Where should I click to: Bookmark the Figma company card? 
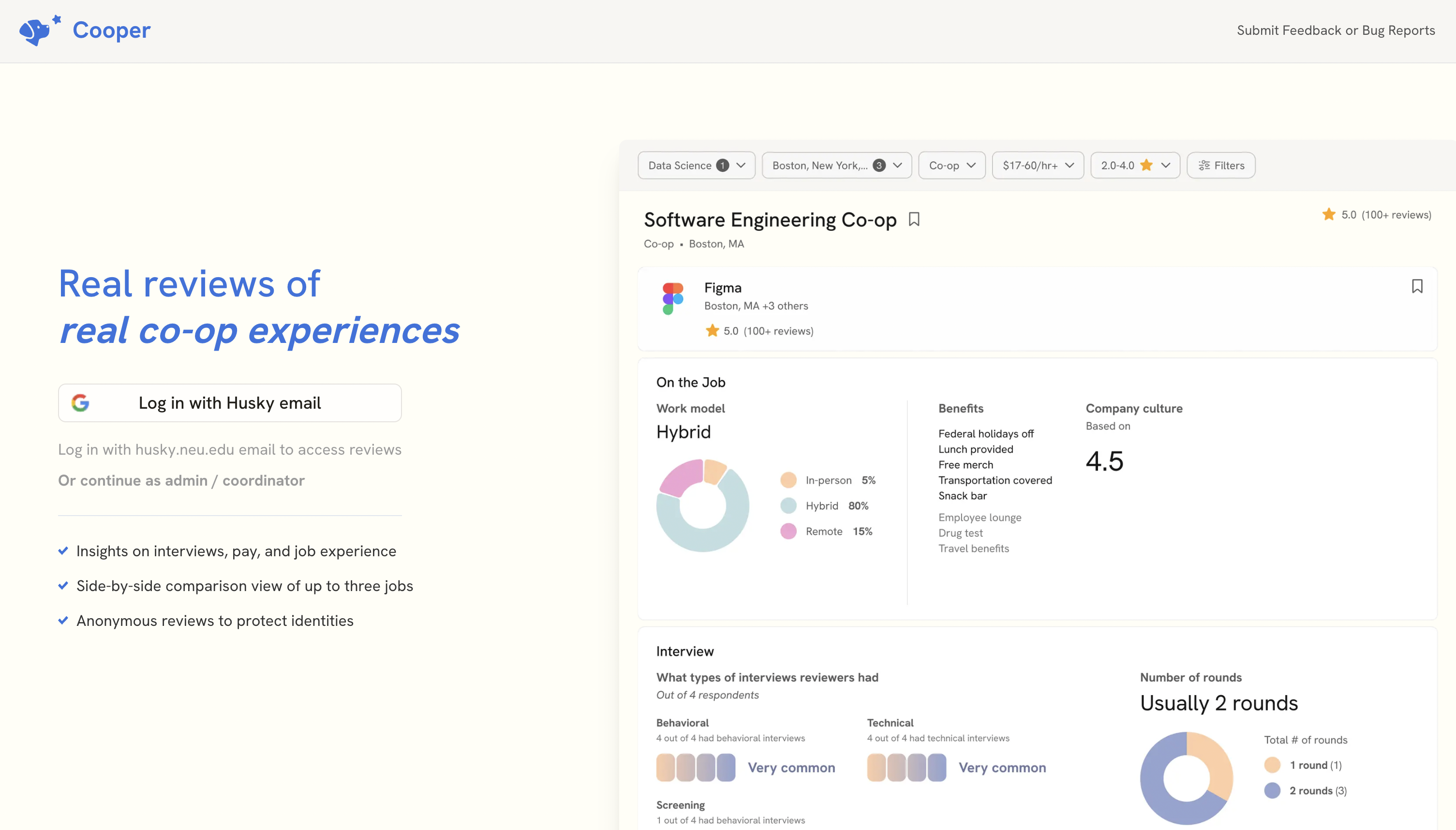1417,286
